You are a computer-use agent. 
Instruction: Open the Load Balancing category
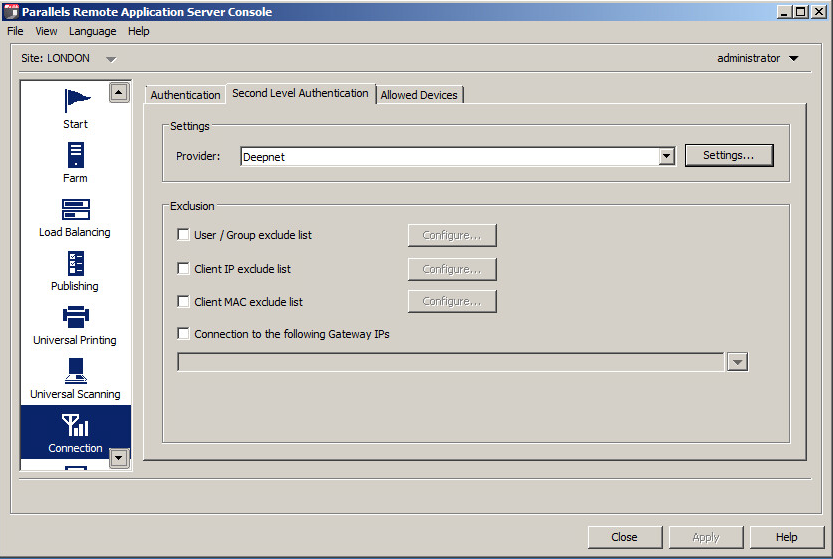pos(75,218)
